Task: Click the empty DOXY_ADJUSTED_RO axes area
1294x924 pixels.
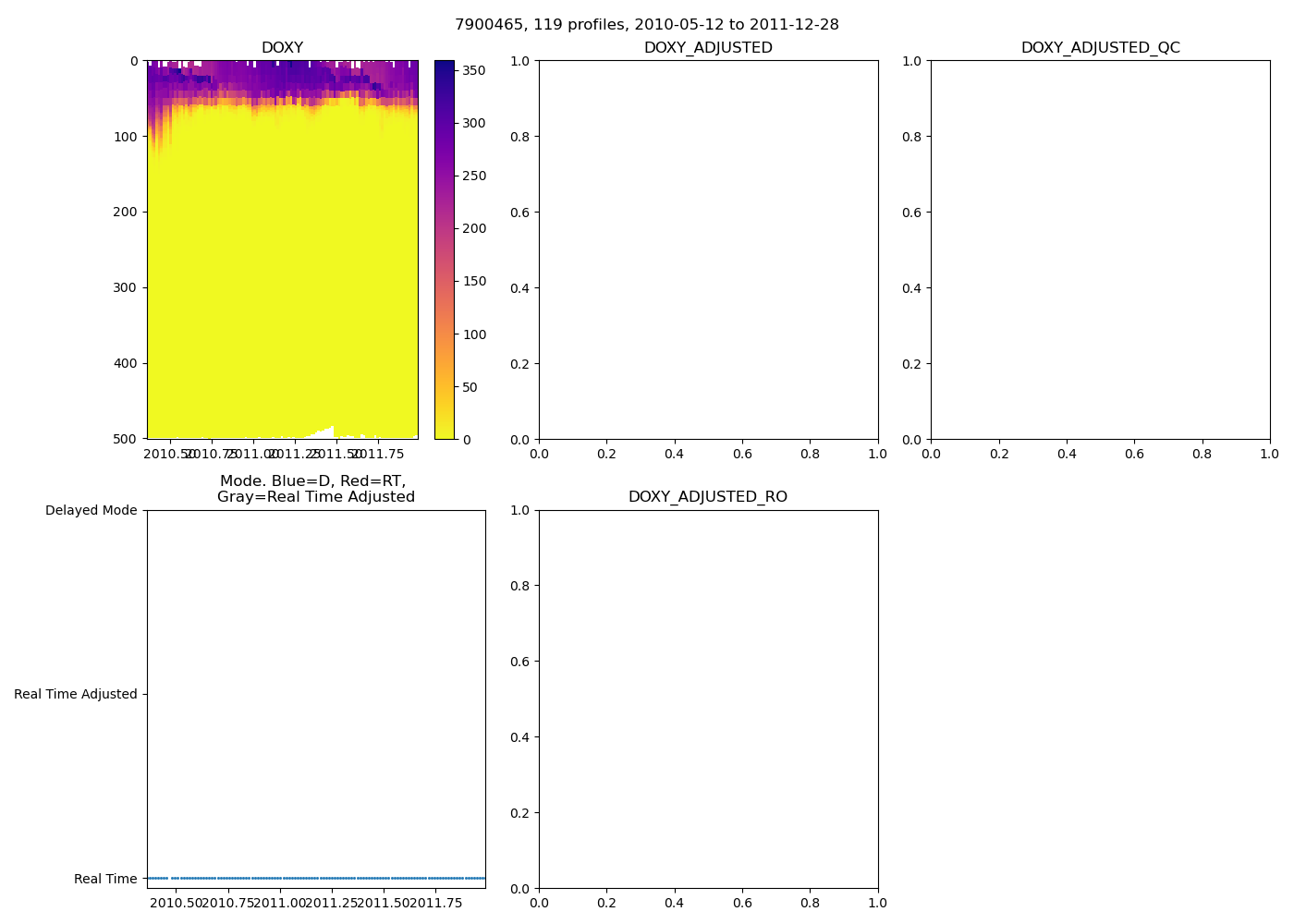Action: tap(708, 699)
